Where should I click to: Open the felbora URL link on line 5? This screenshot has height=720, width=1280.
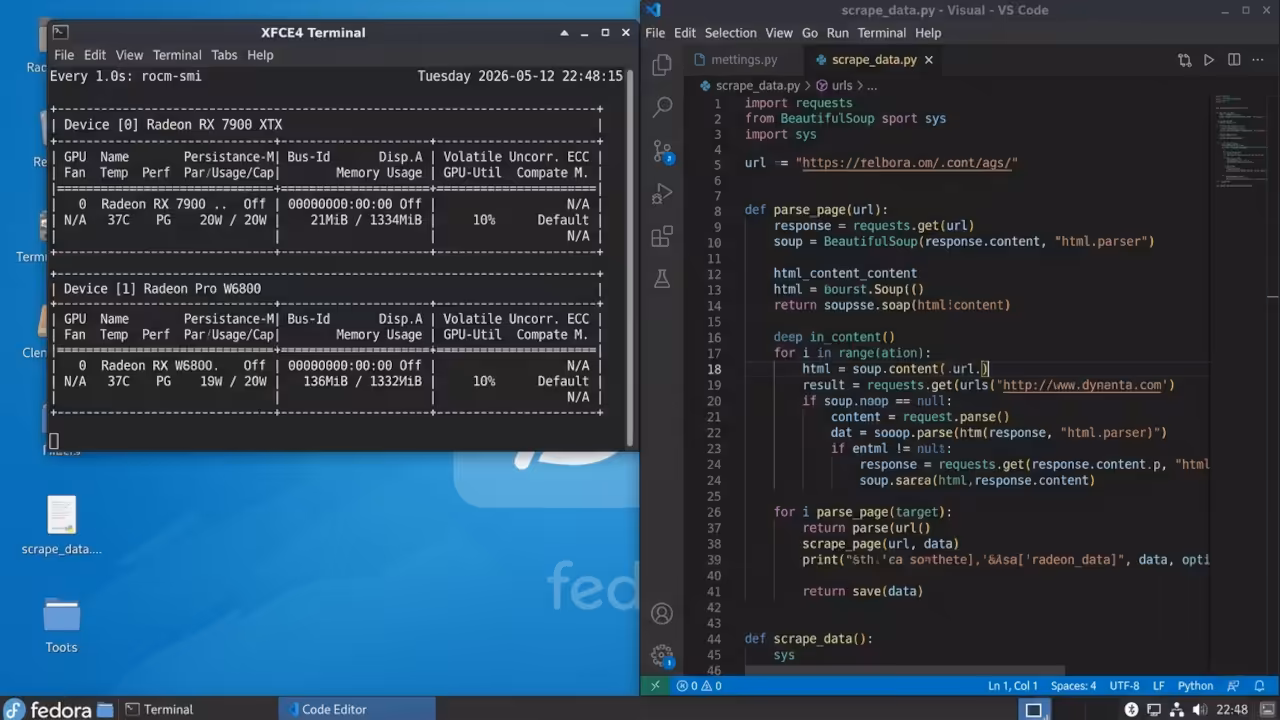[906, 162]
